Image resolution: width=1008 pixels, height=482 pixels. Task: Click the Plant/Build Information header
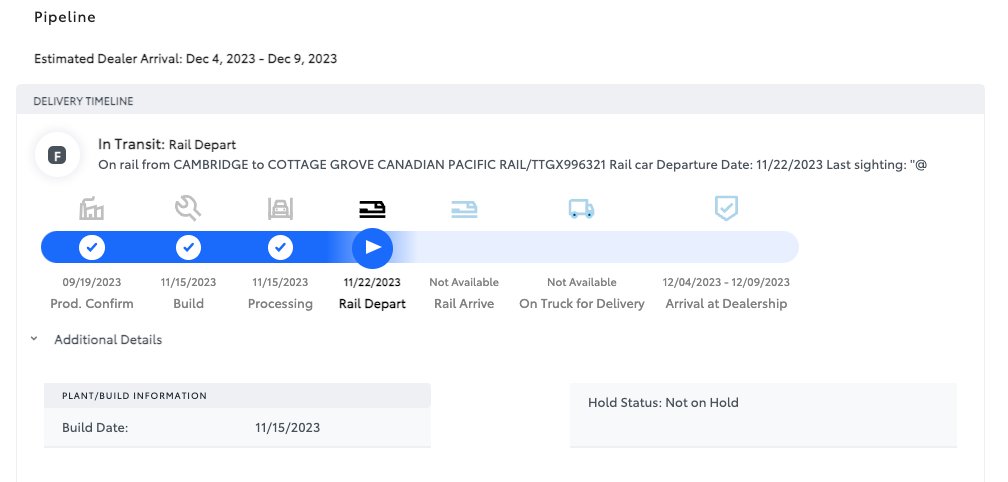(x=237, y=396)
